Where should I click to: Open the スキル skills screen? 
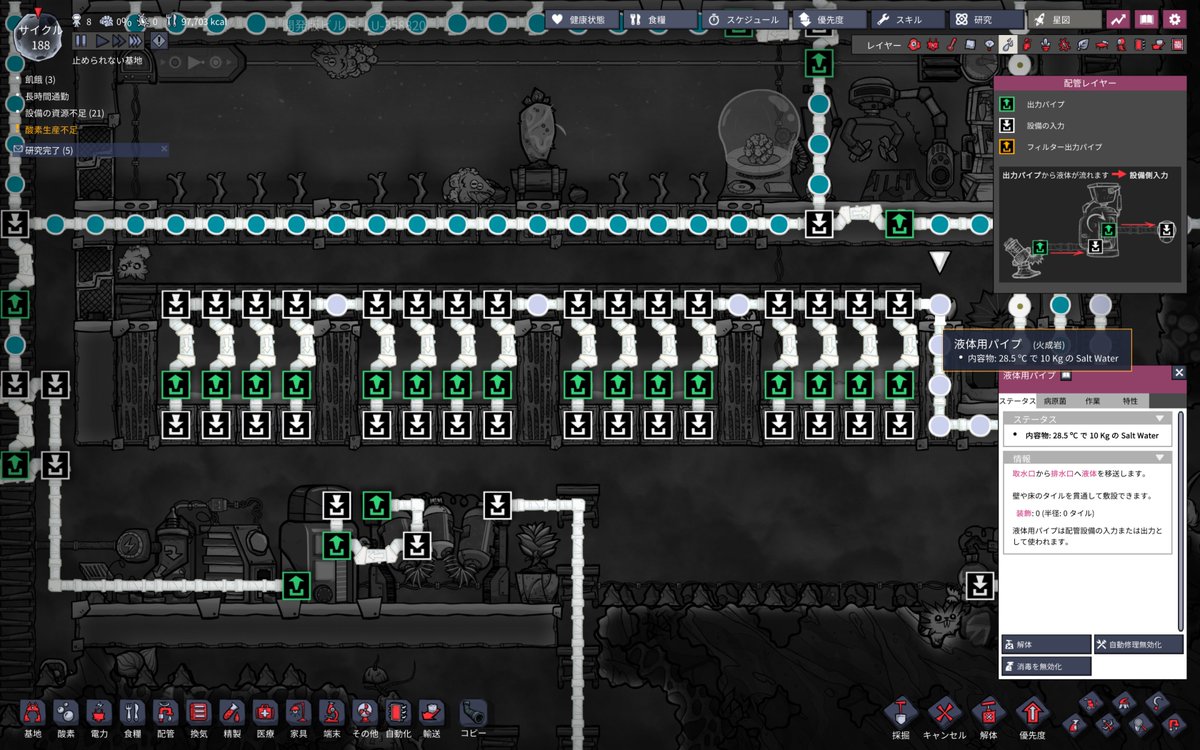907,19
